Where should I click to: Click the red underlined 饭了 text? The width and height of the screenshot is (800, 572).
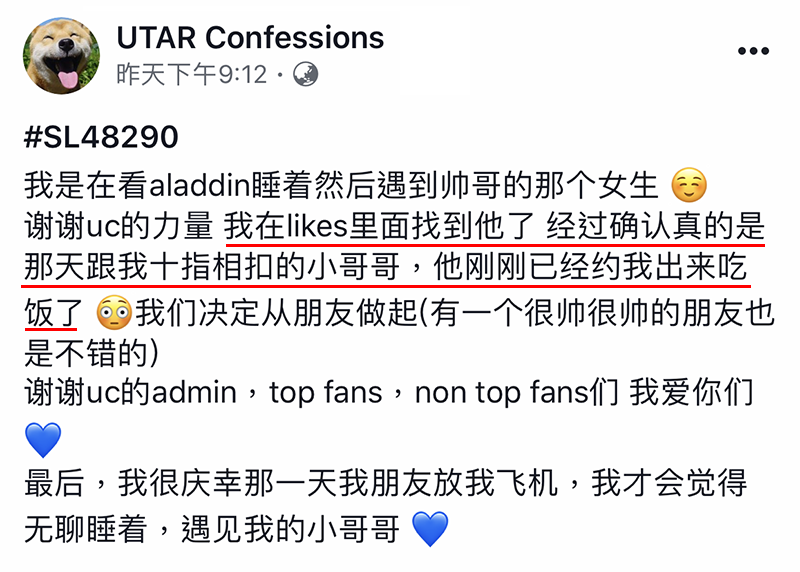pos(54,312)
